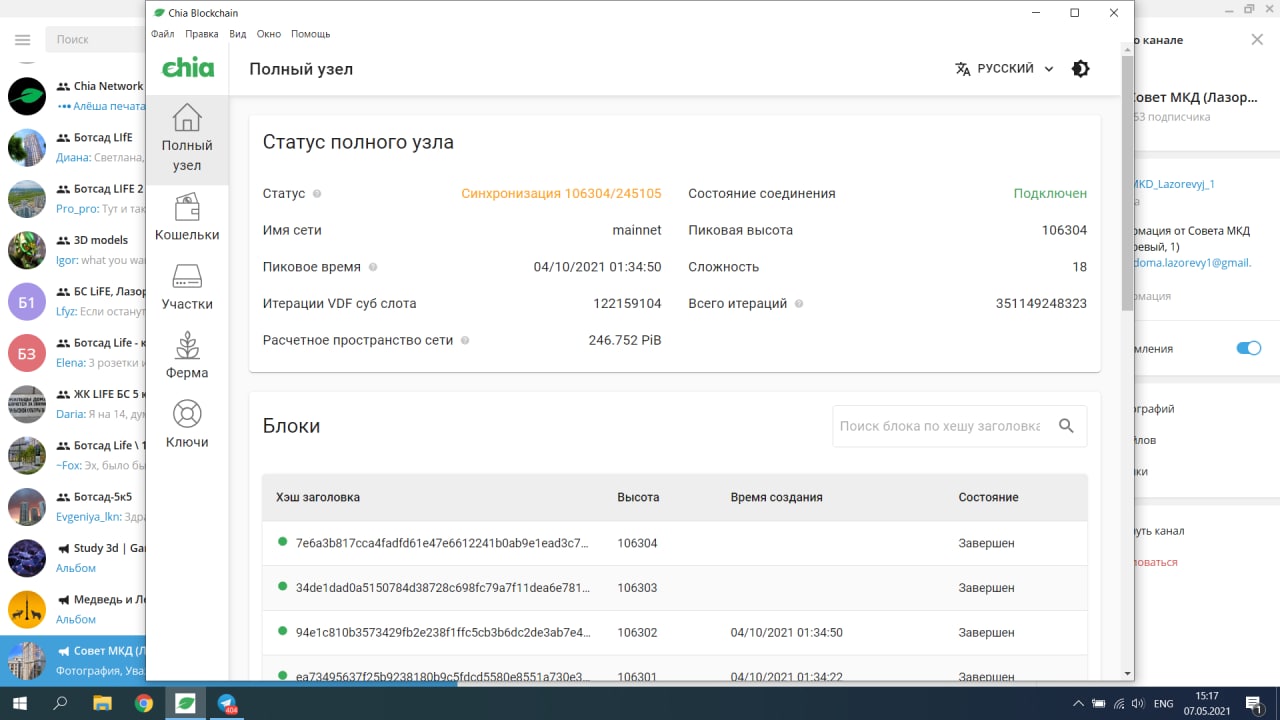
Task: Open Ботсад LIFE chat from Диана
Action: coord(73,147)
